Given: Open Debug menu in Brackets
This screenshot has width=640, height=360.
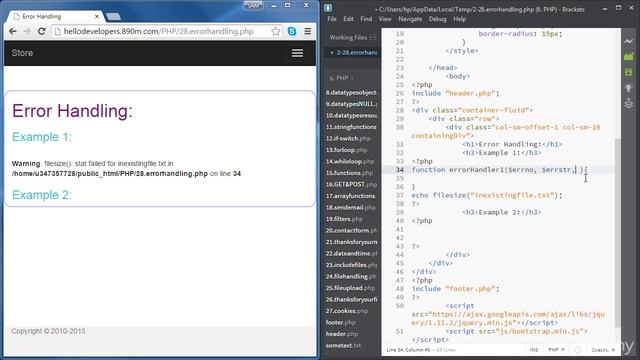Looking at the screenshot, I should pos(438,19).
